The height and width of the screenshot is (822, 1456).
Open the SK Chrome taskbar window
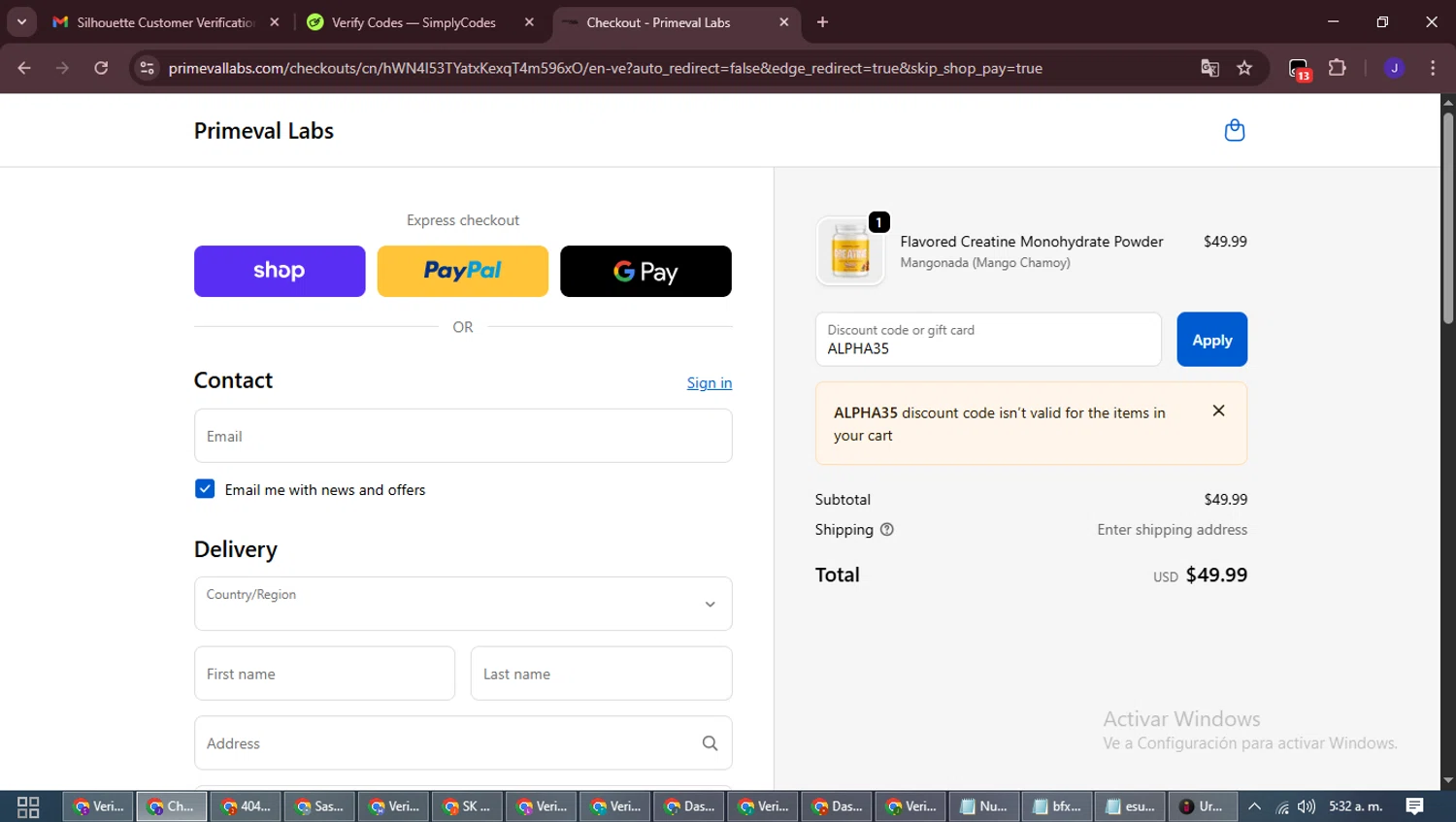[x=468, y=806]
